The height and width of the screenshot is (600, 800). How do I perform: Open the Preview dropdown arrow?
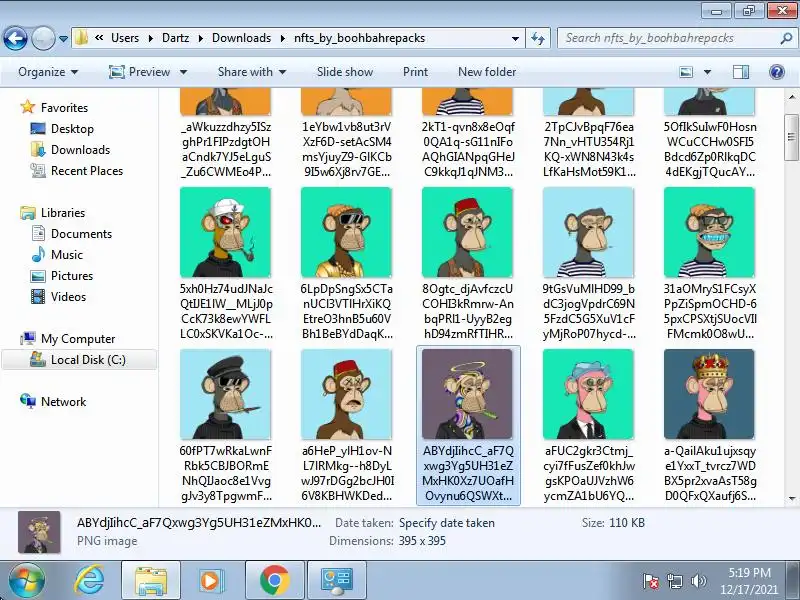click(x=183, y=72)
